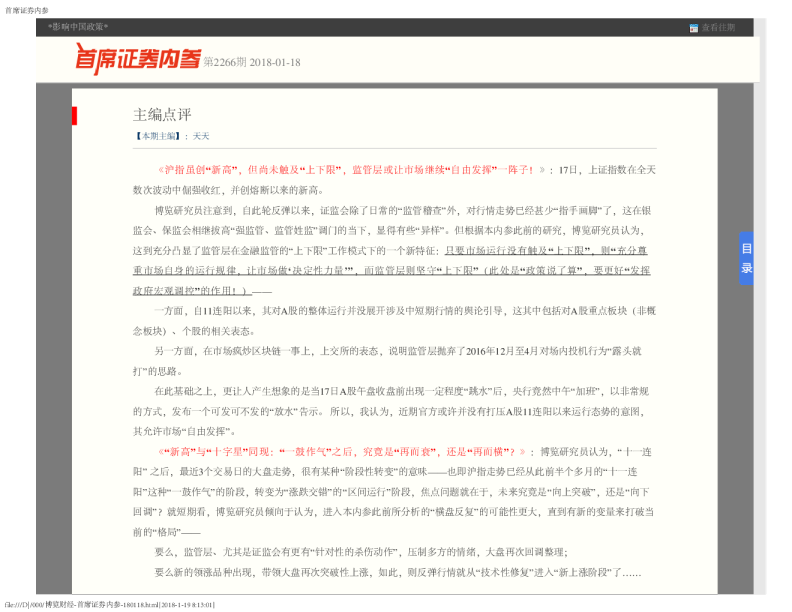Image resolution: width=792 pixels, height=612 pixels.
Task: Open the 查看往期 past issues link
Action: coord(718,28)
